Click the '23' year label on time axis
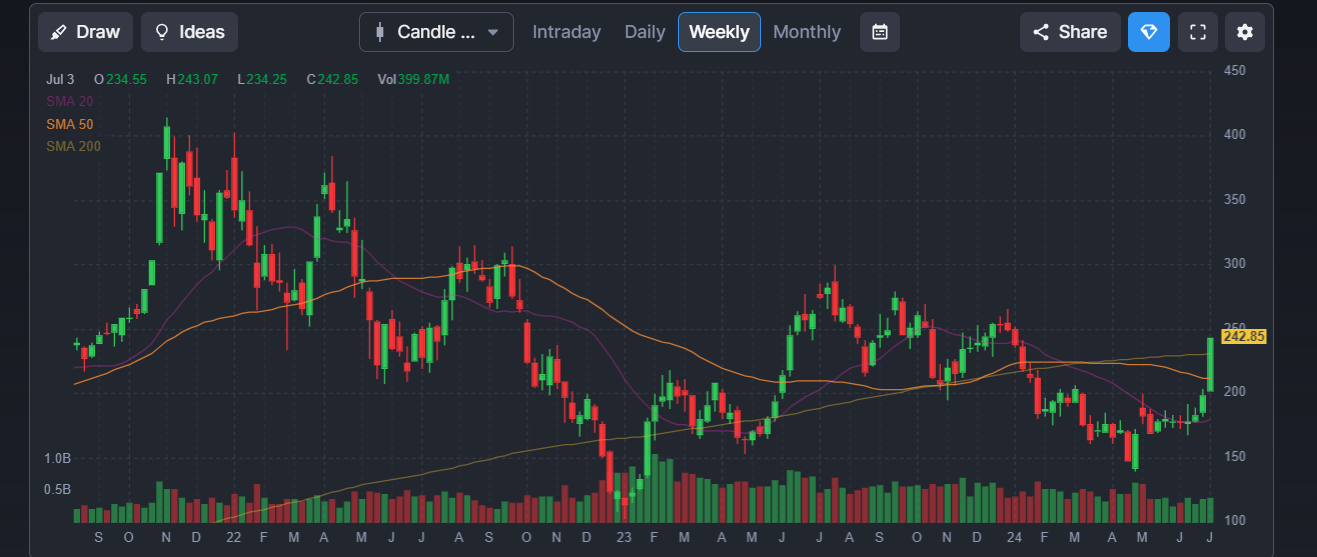1317x557 pixels. click(624, 537)
